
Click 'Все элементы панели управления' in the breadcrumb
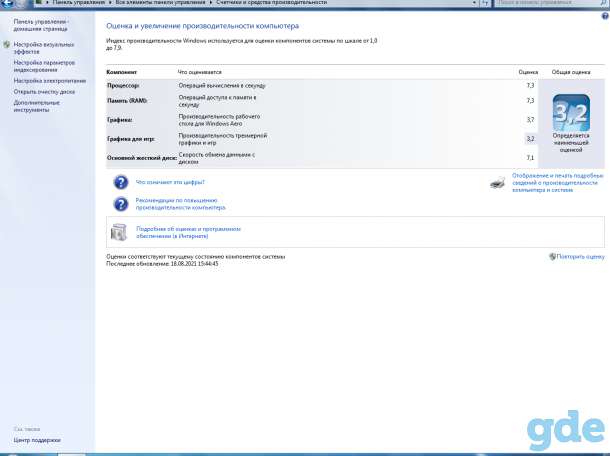pyautogui.click(x=160, y=2)
